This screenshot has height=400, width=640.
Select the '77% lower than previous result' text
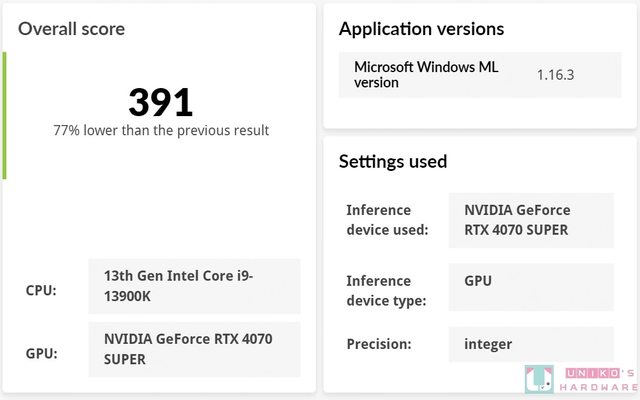[x=160, y=130]
